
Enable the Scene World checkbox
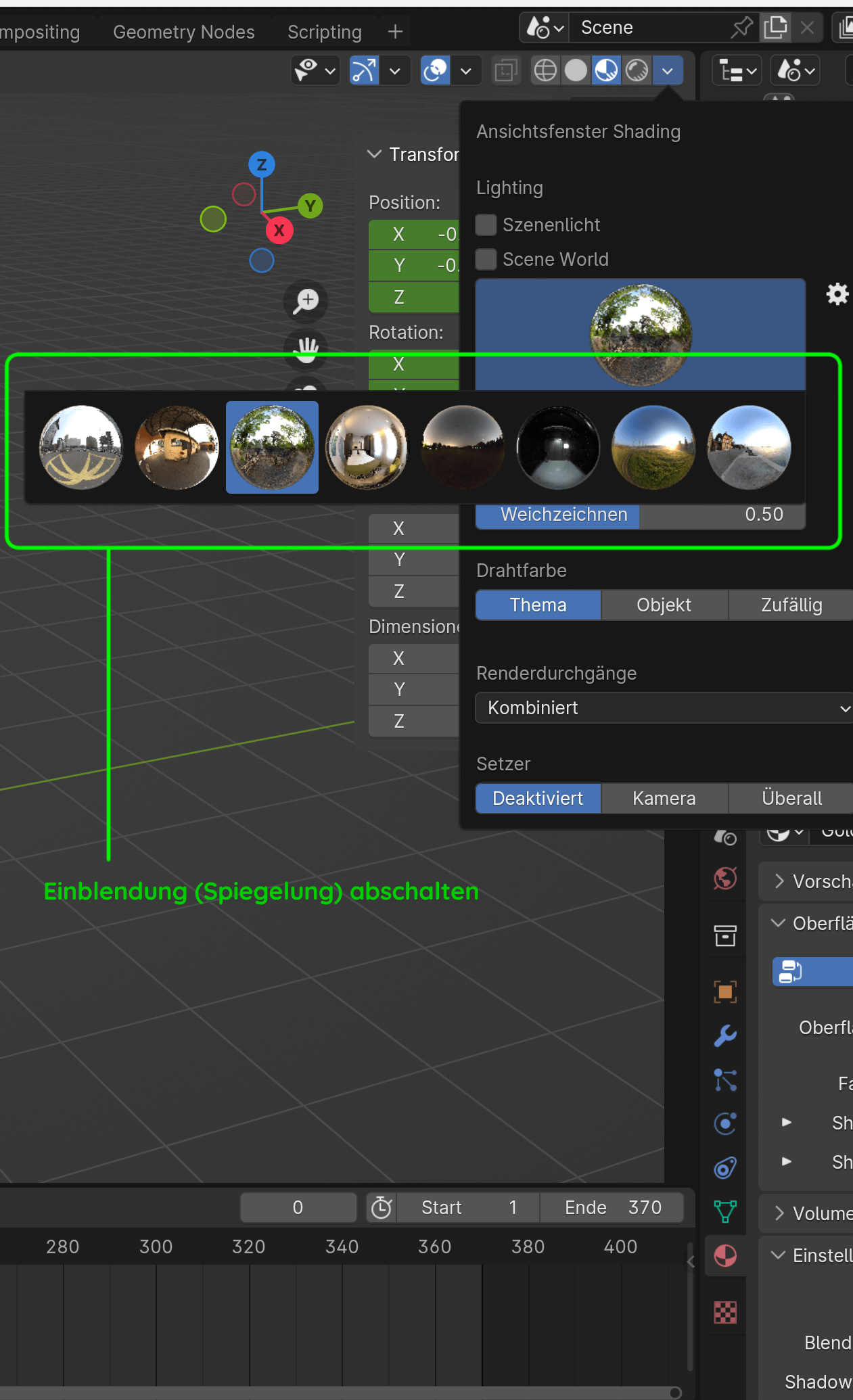coord(486,259)
